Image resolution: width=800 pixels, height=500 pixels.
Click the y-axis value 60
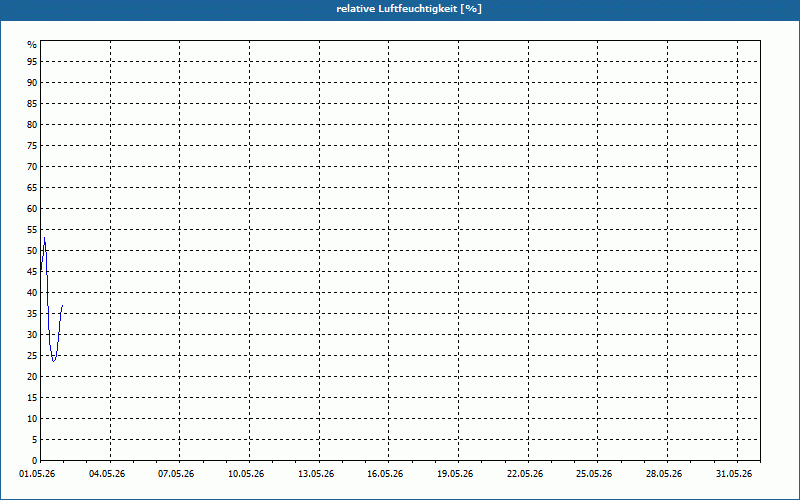coord(32,209)
